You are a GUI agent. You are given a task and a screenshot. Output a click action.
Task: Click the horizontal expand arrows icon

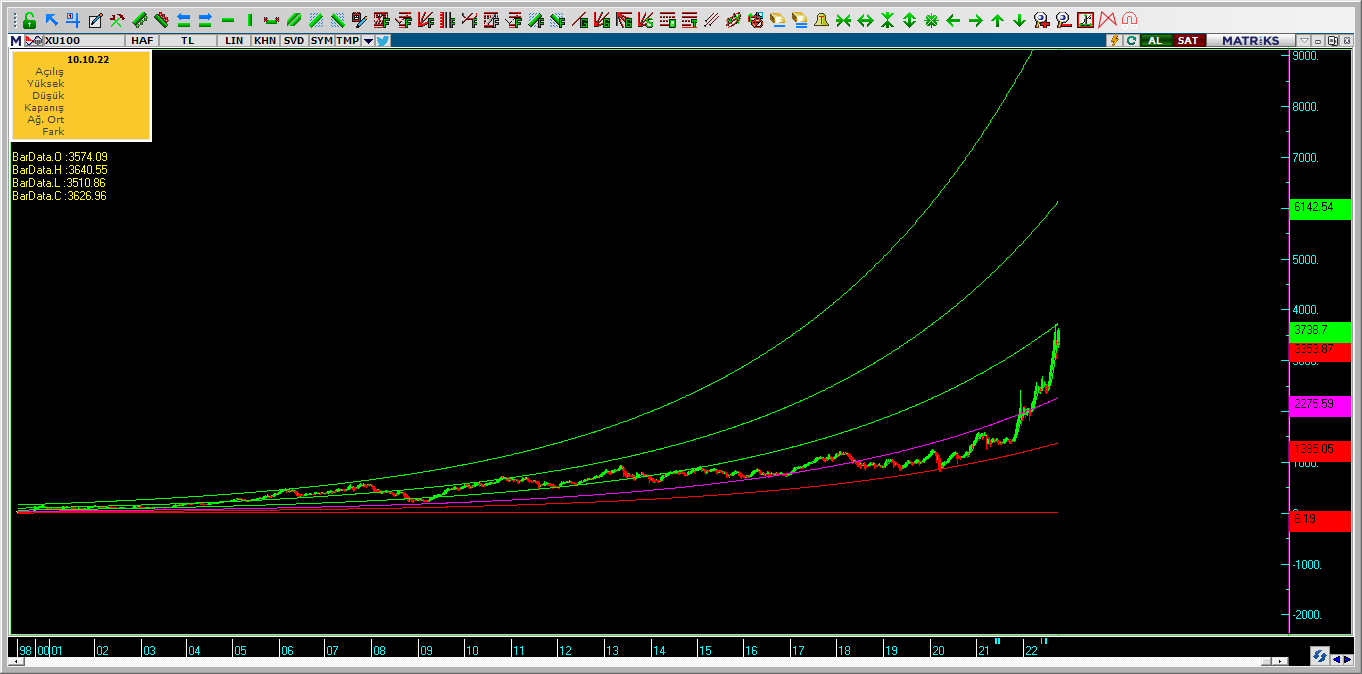tap(865, 20)
